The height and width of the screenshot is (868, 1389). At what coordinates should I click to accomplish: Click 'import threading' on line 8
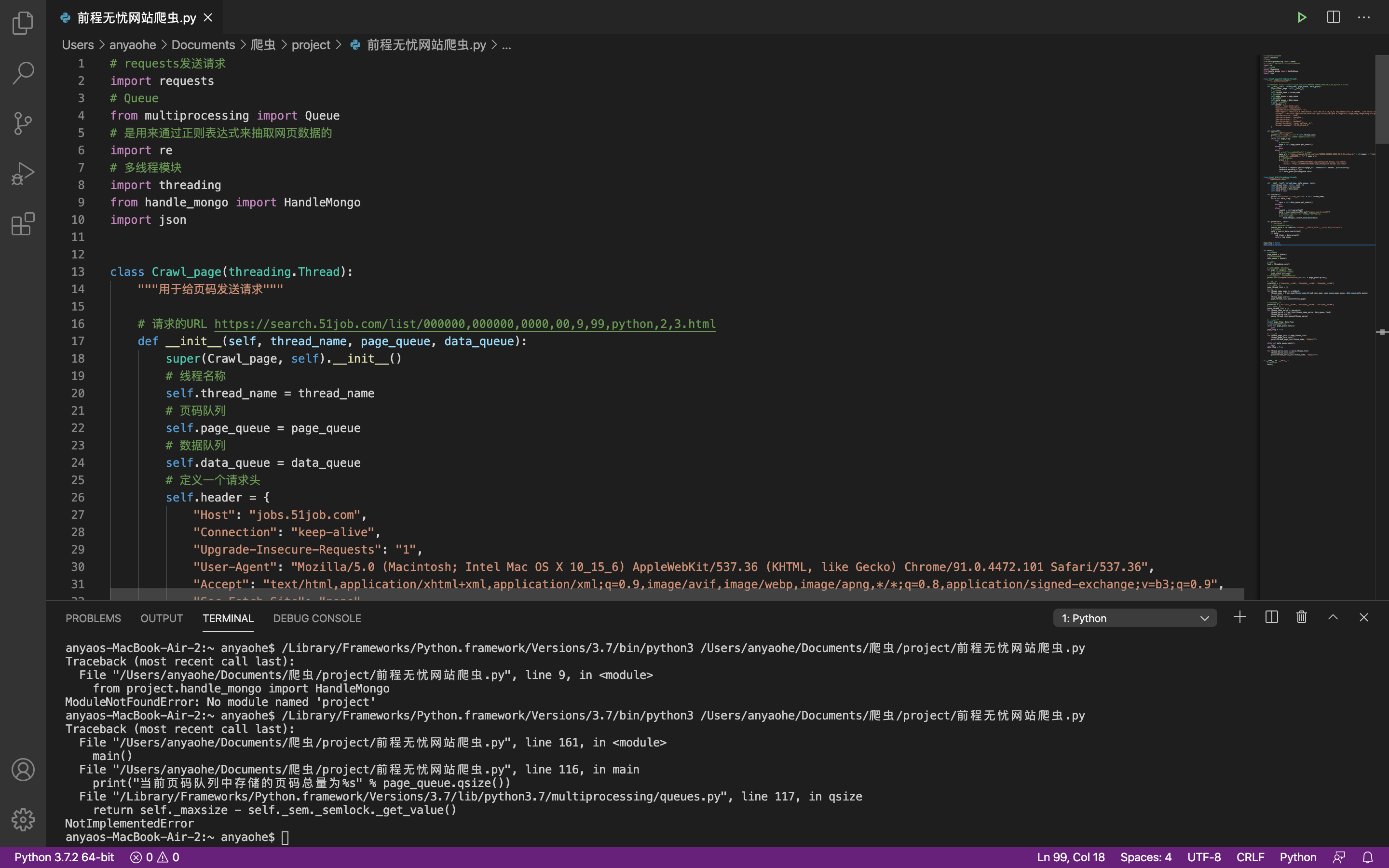(x=166, y=185)
